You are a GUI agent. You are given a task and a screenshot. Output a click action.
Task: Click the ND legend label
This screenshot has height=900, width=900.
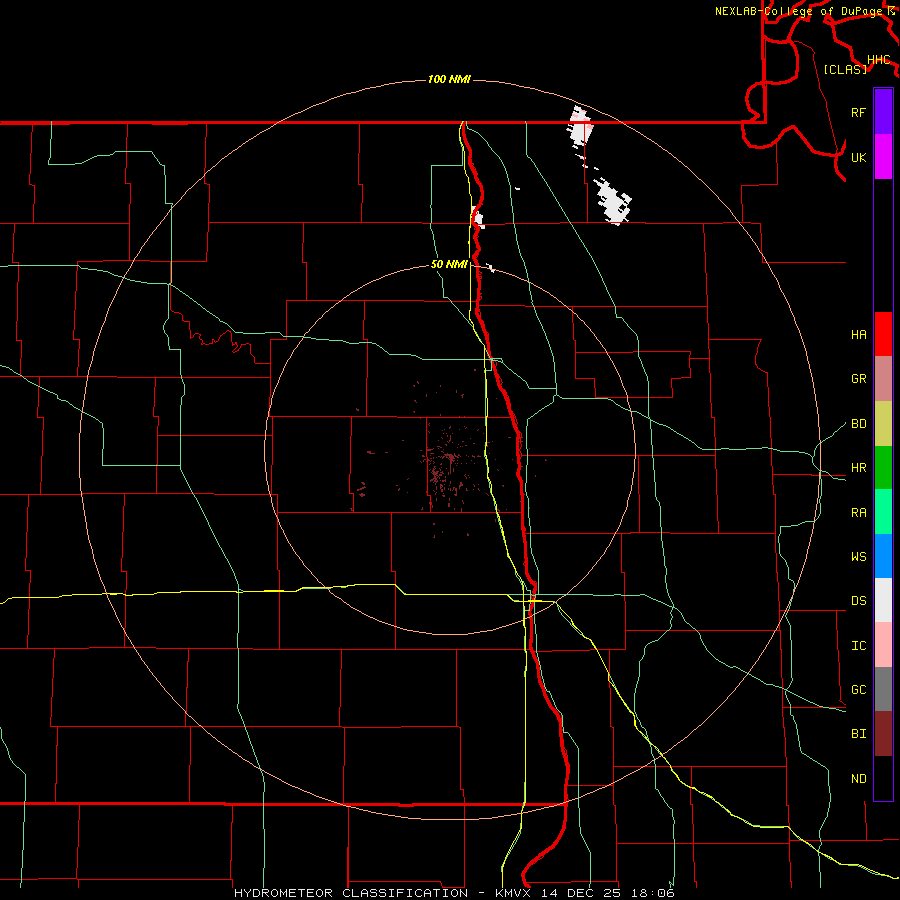pos(858,778)
